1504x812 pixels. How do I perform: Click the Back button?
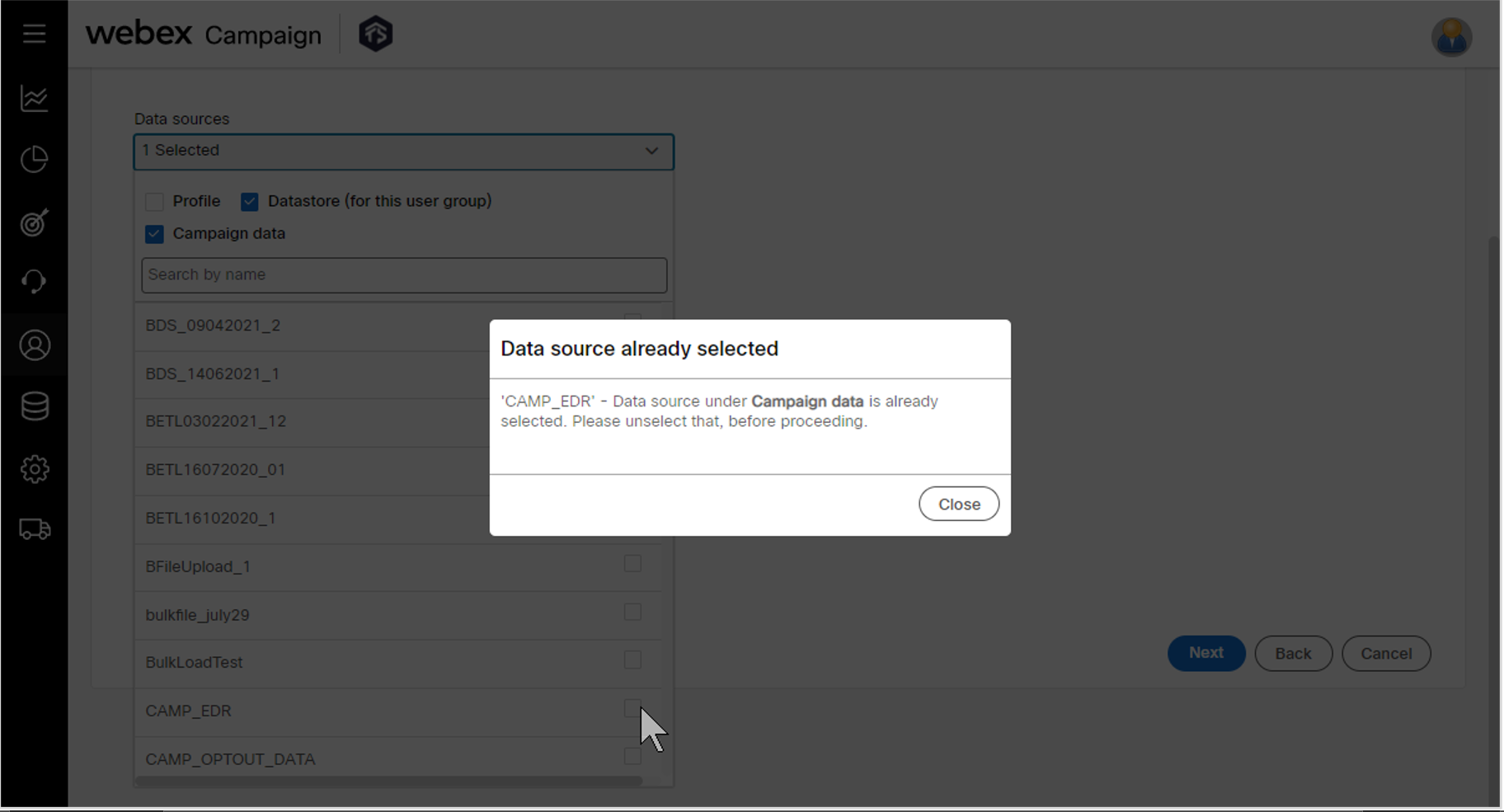point(1293,654)
